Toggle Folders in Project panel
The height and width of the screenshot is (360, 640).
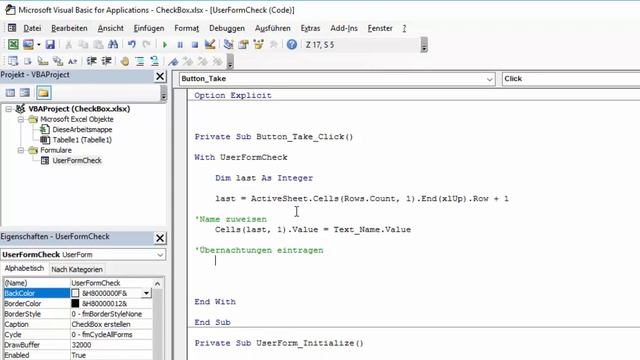point(44,93)
